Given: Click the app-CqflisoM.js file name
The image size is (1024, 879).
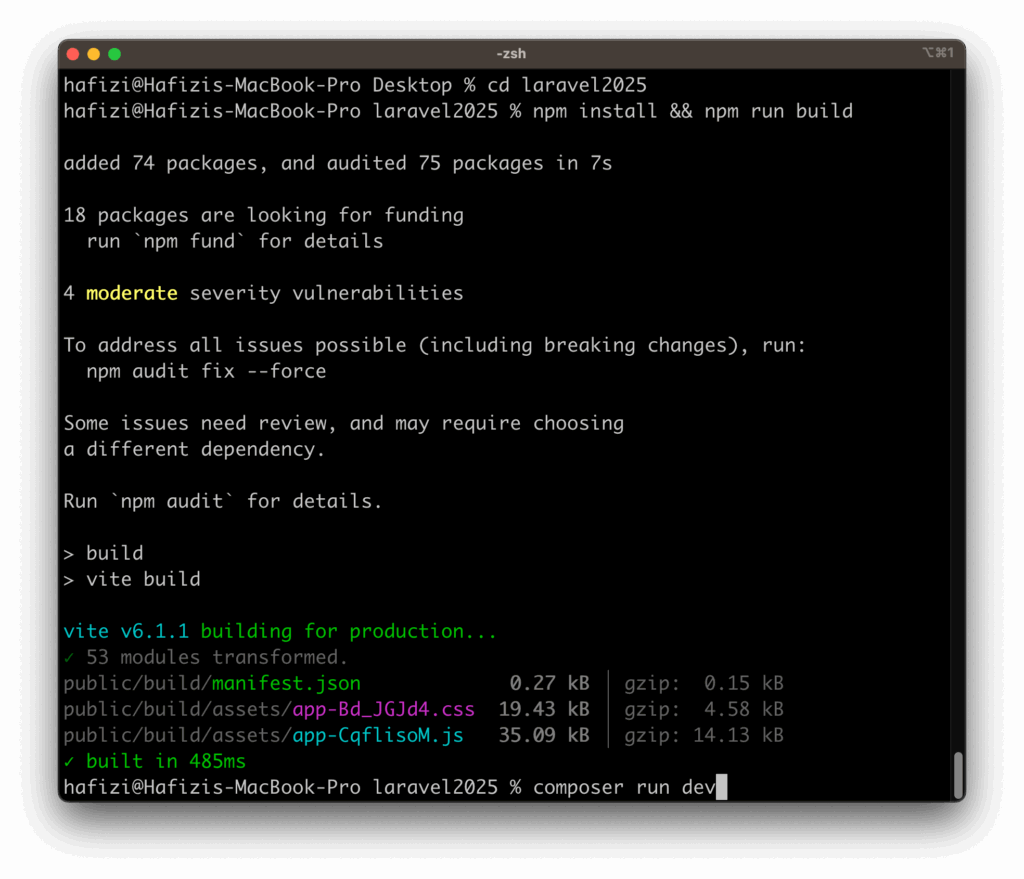Looking at the screenshot, I should pyautogui.click(x=377, y=736).
